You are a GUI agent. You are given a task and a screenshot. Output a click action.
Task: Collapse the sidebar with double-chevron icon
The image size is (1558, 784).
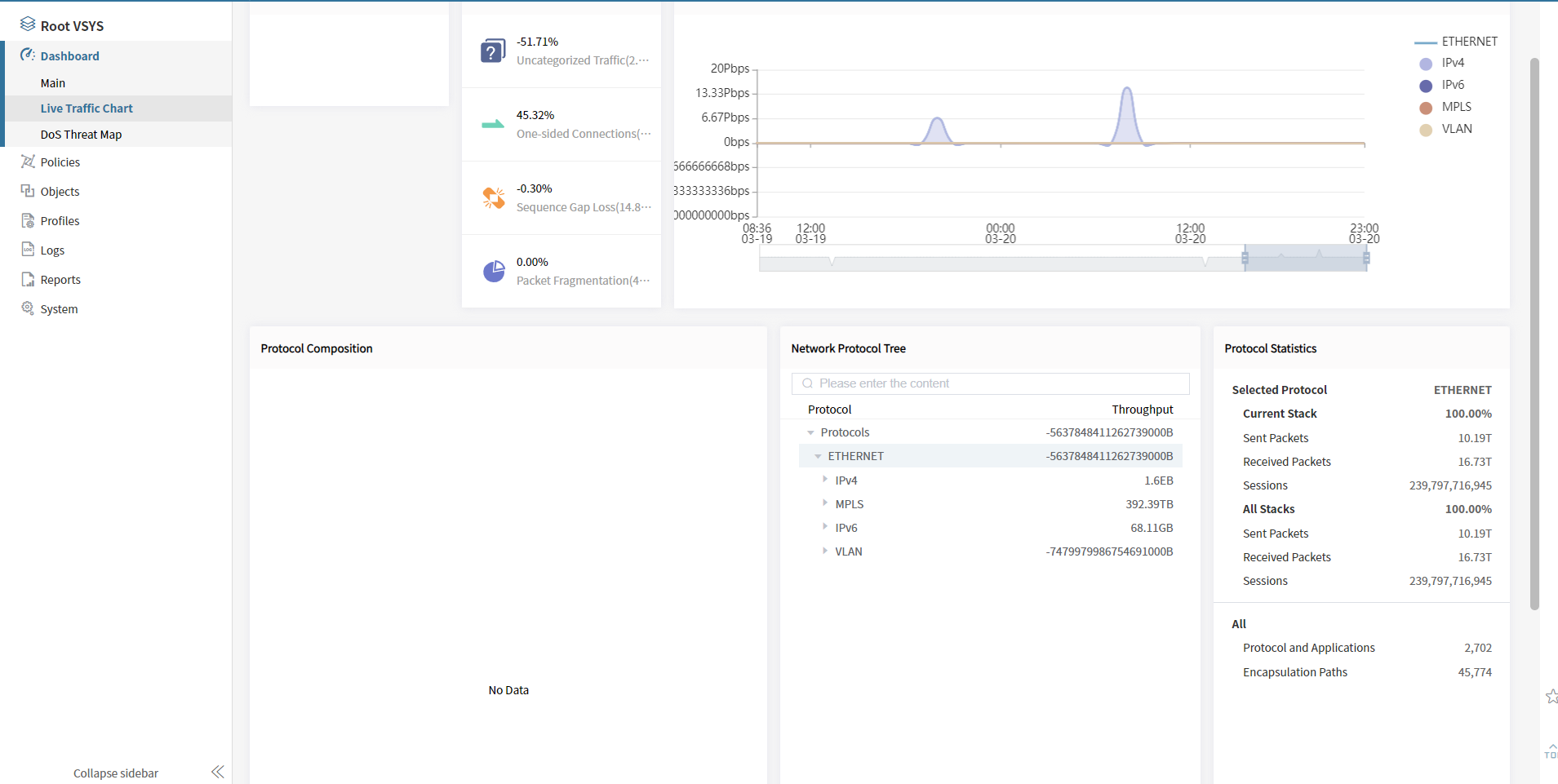pos(217,772)
